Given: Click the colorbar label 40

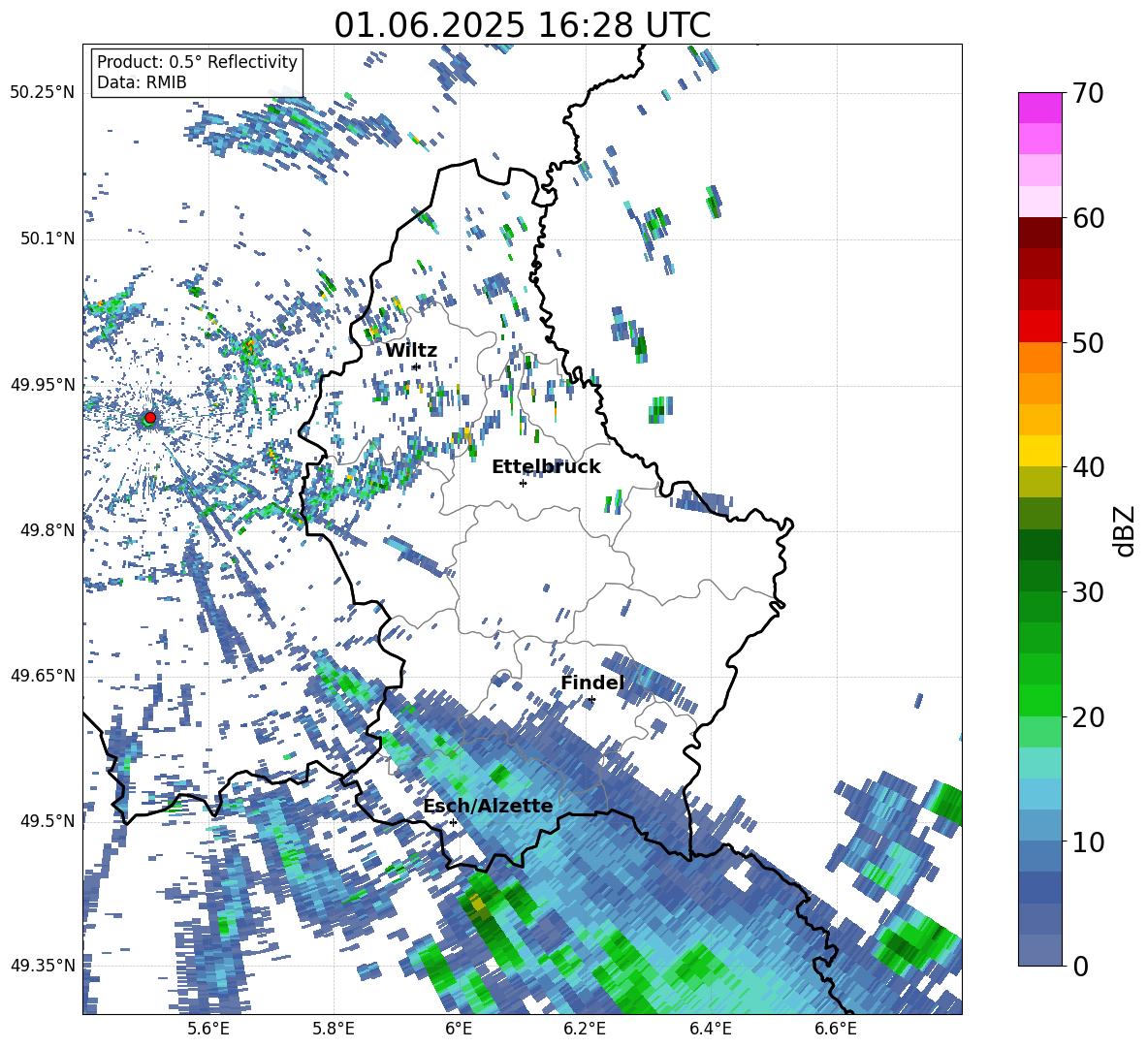Looking at the screenshot, I should pyautogui.click(x=1088, y=467).
